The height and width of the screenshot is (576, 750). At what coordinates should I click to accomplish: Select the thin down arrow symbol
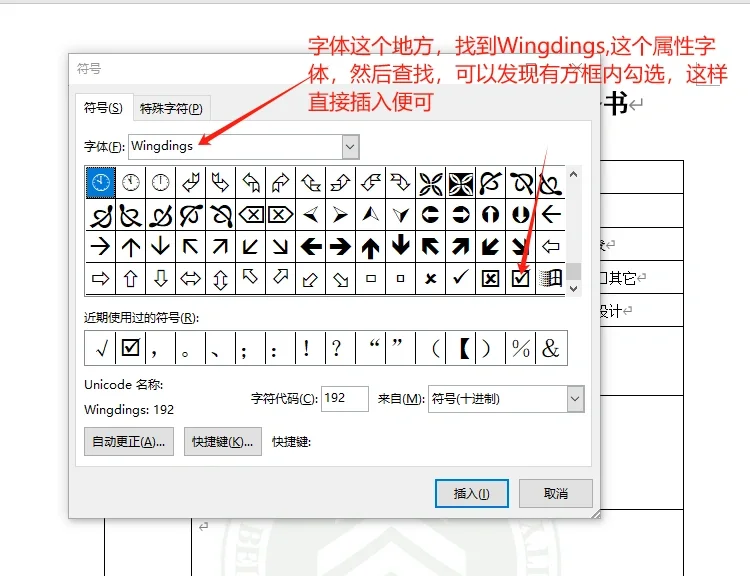[x=160, y=246]
